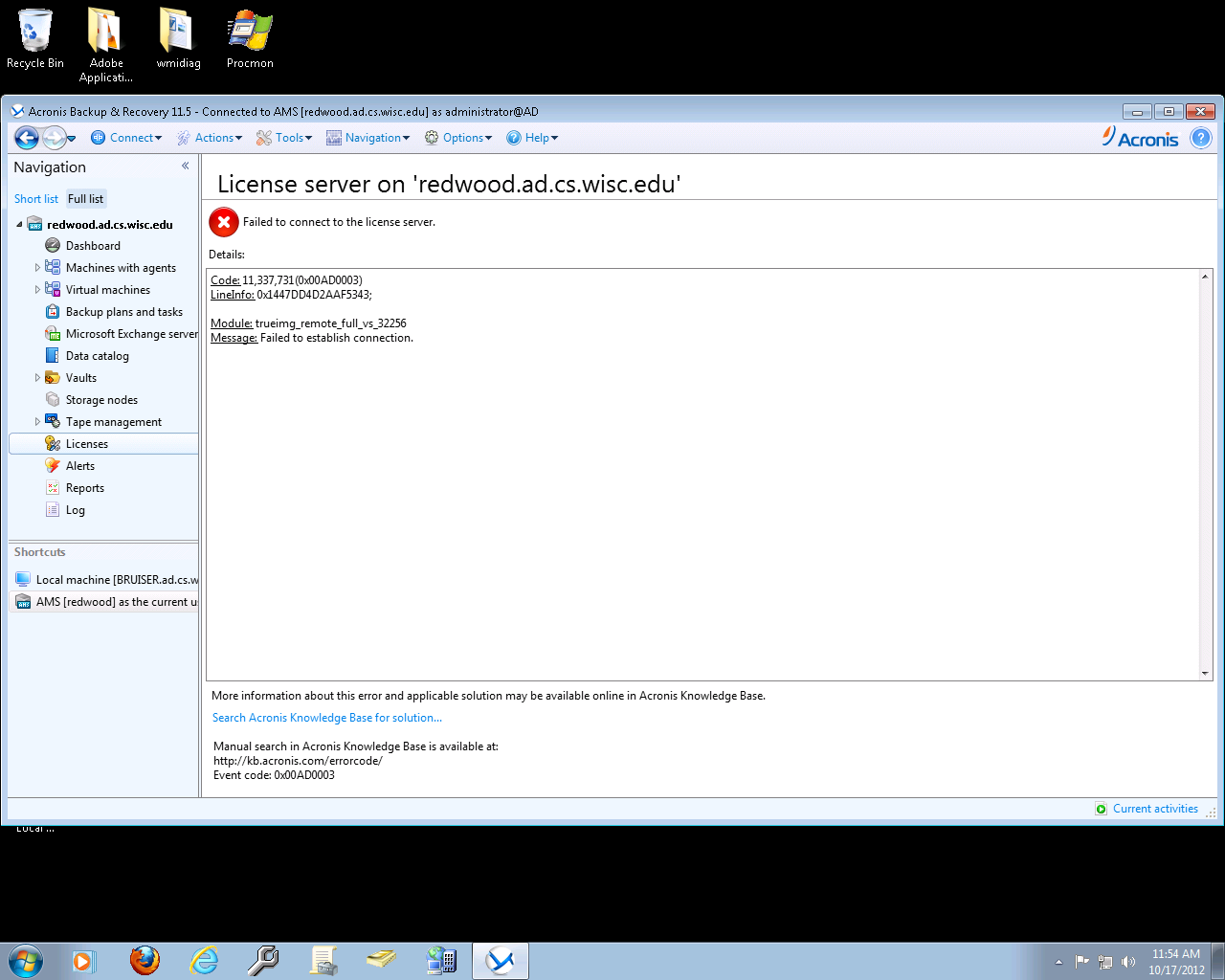Screen dimensions: 1225x980
Task: Launch Firefox from the taskbar
Action: pos(145,961)
